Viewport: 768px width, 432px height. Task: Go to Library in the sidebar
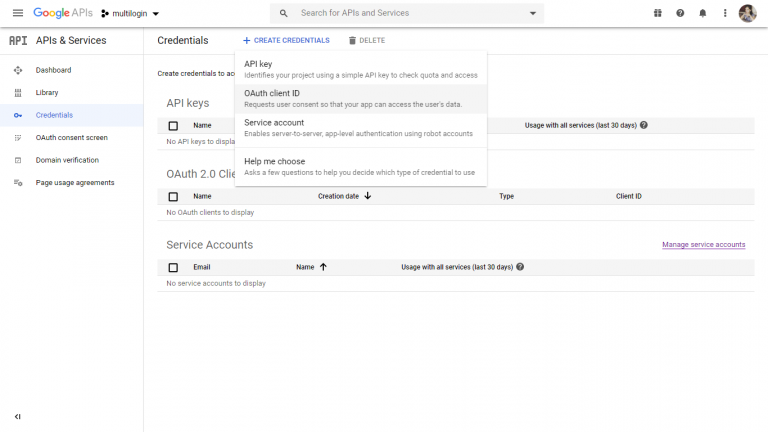coord(47,93)
